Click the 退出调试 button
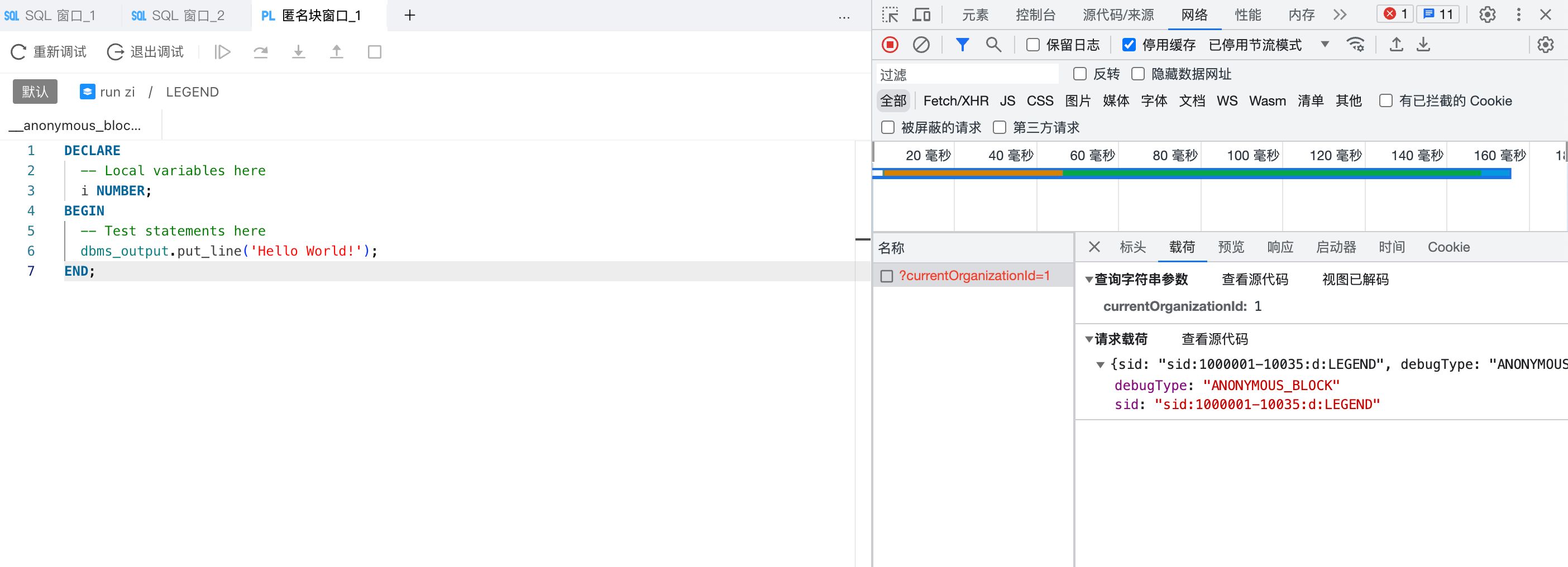This screenshot has height=567, width=1568. pyautogui.click(x=146, y=52)
